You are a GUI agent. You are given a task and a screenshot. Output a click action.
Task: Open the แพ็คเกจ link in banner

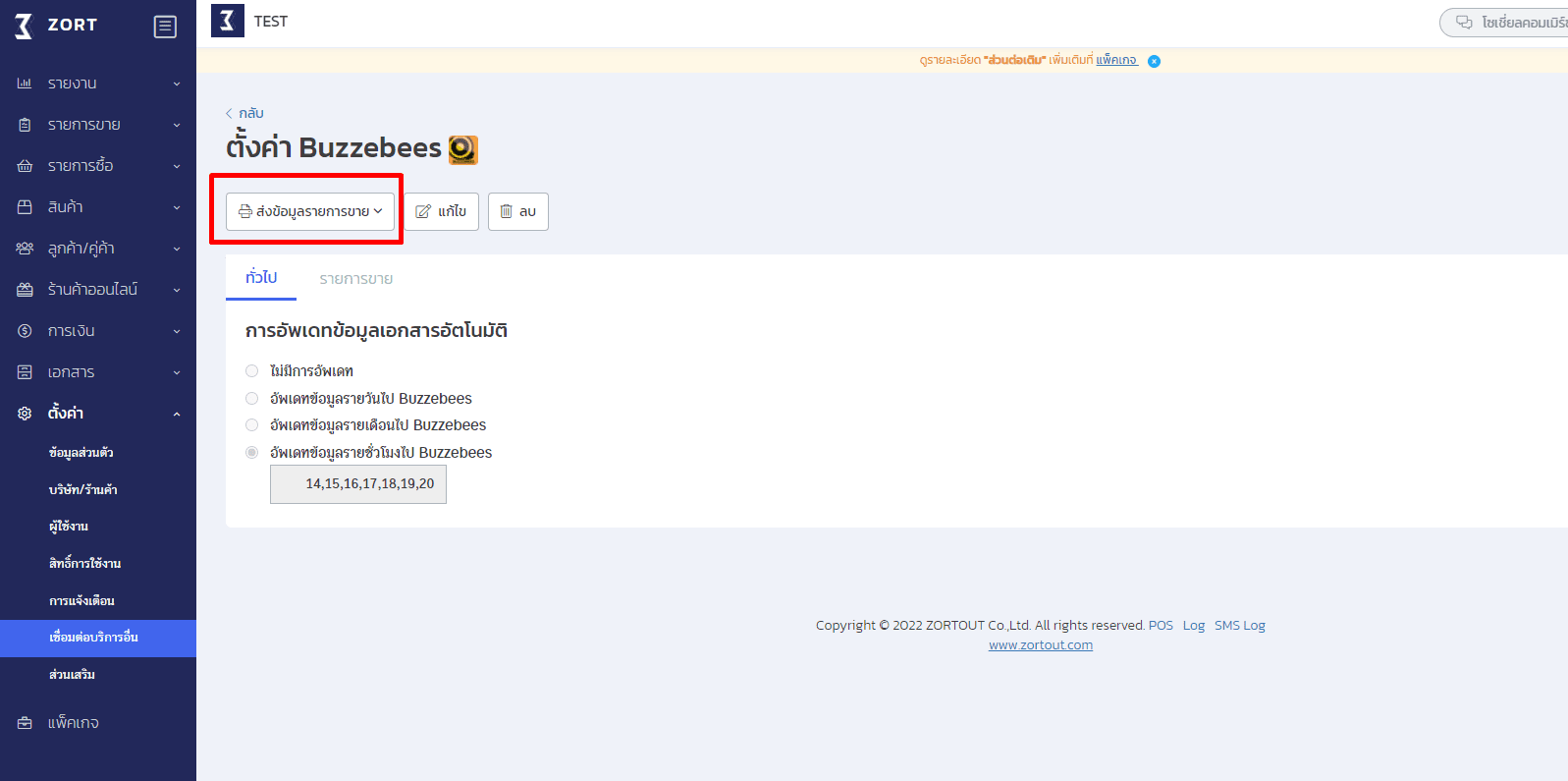pyautogui.click(x=1116, y=60)
